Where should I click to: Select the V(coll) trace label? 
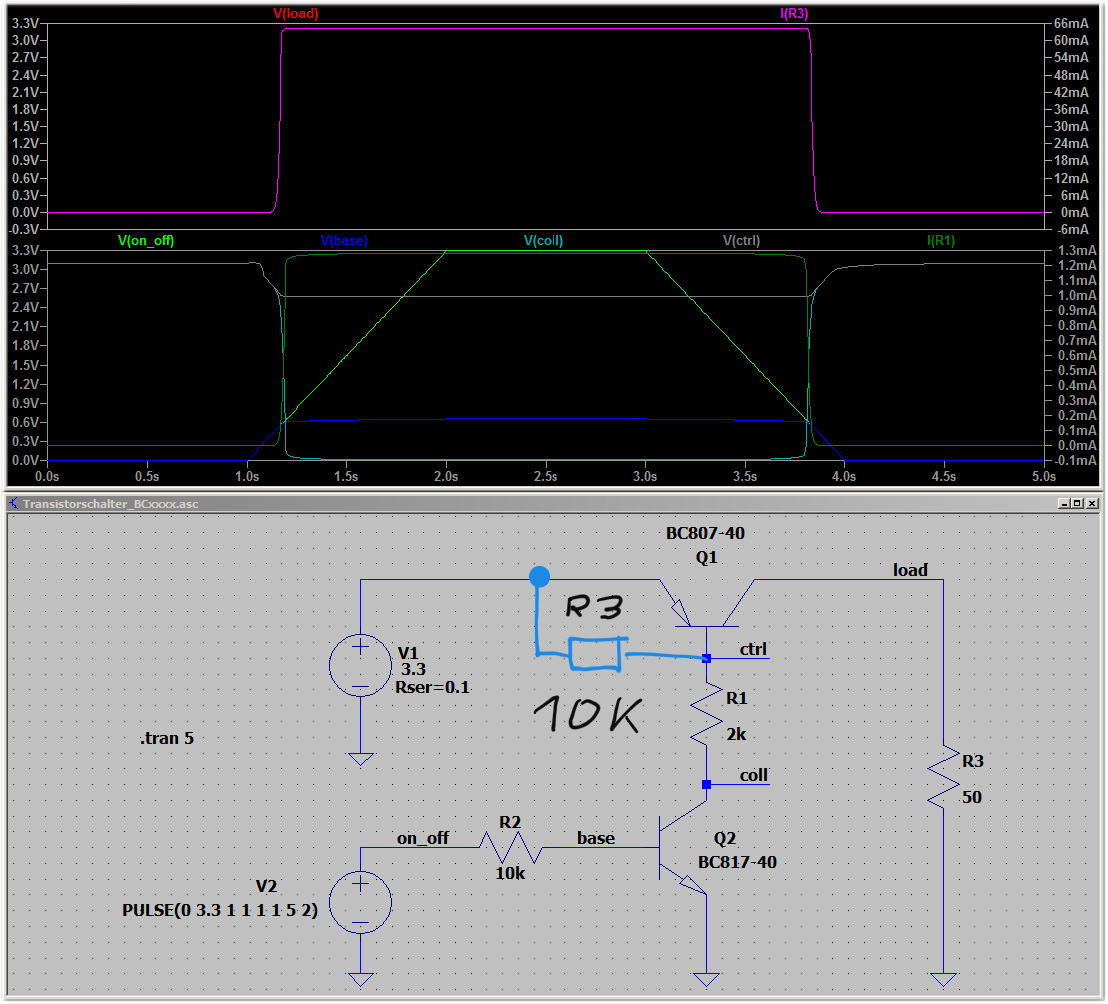click(543, 240)
